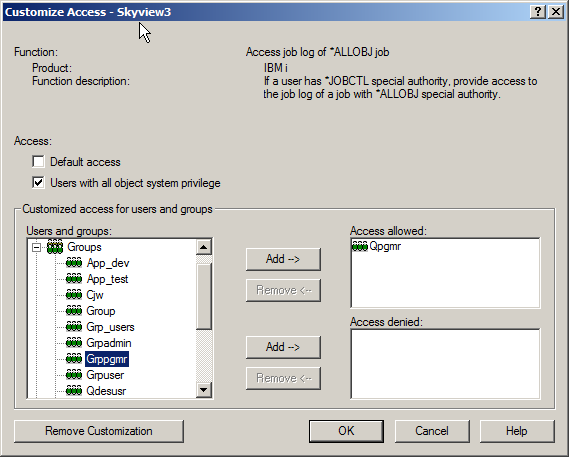The width and height of the screenshot is (569, 457).
Task: Click inside the Access denied list box
Action: tap(445, 364)
